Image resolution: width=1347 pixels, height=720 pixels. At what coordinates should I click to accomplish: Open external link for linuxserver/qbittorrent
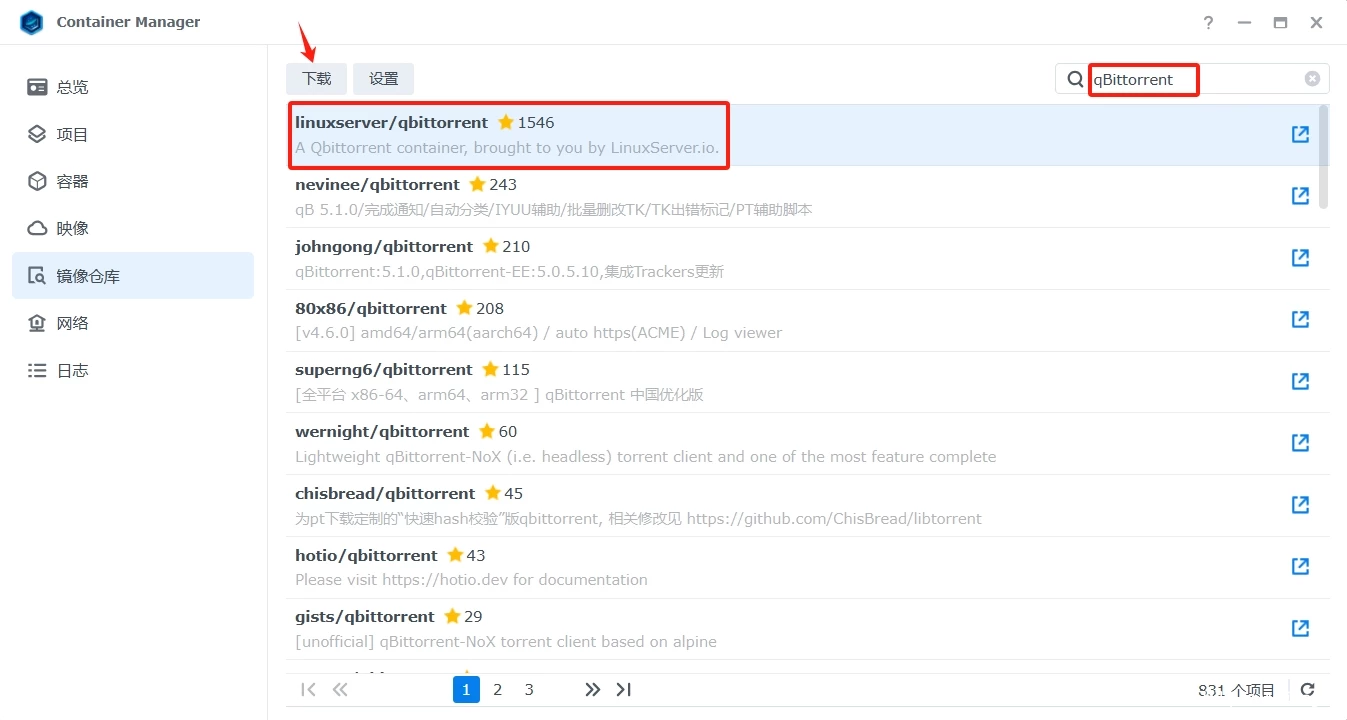1300,134
